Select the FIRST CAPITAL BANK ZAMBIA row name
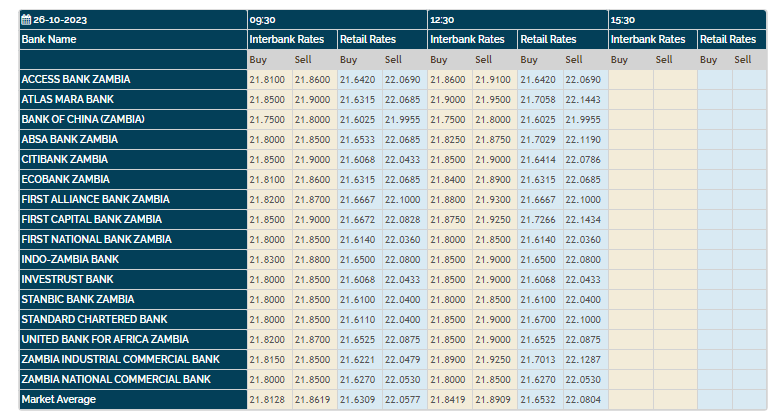Screen dimensions: 777x420 pyautogui.click(x=91, y=219)
